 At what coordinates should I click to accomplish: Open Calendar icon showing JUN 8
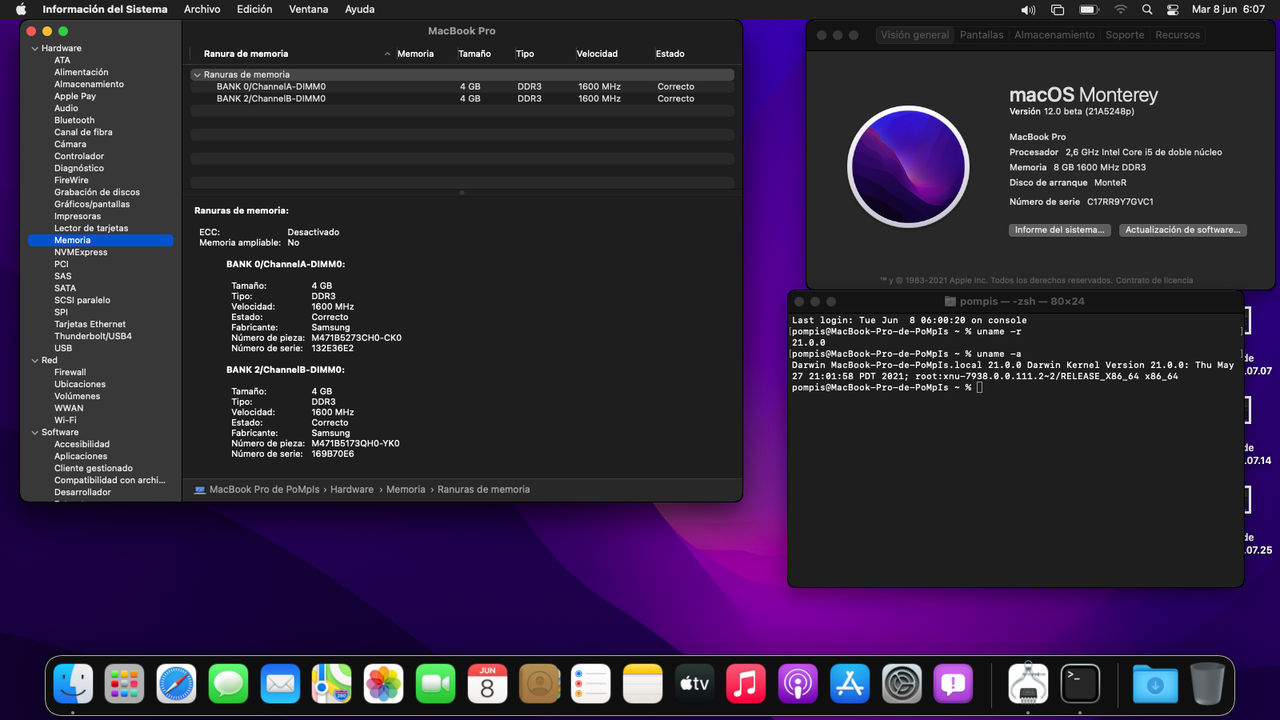pos(487,684)
